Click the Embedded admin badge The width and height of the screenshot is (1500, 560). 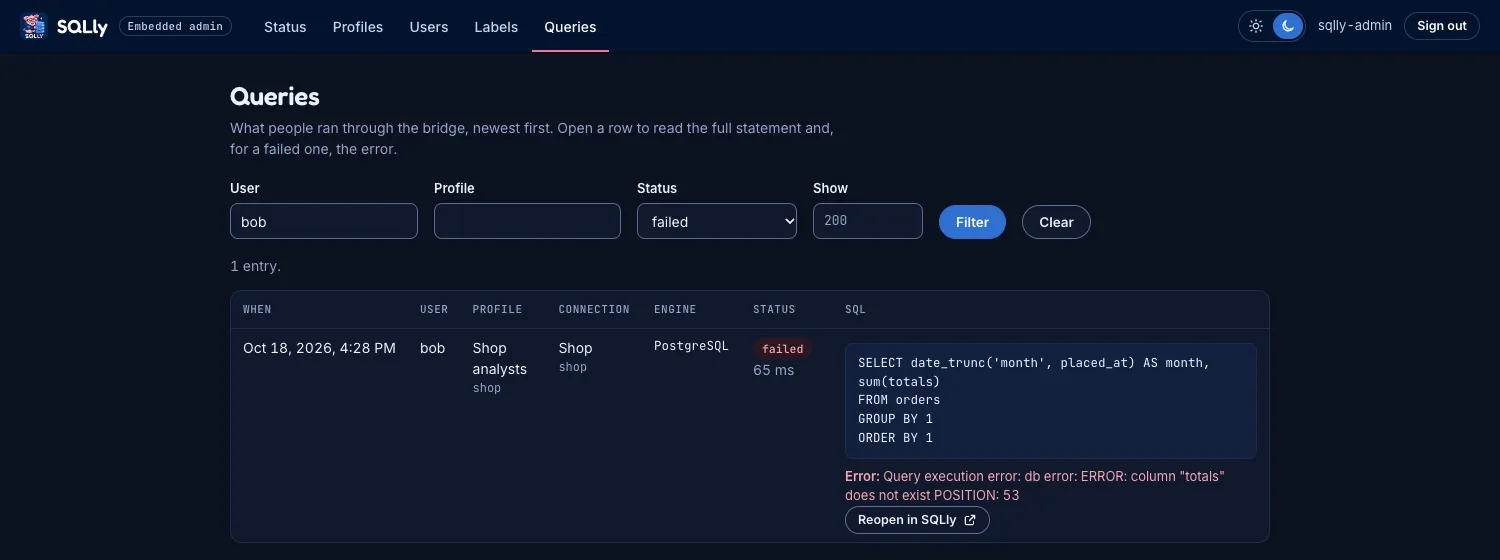[175, 26]
